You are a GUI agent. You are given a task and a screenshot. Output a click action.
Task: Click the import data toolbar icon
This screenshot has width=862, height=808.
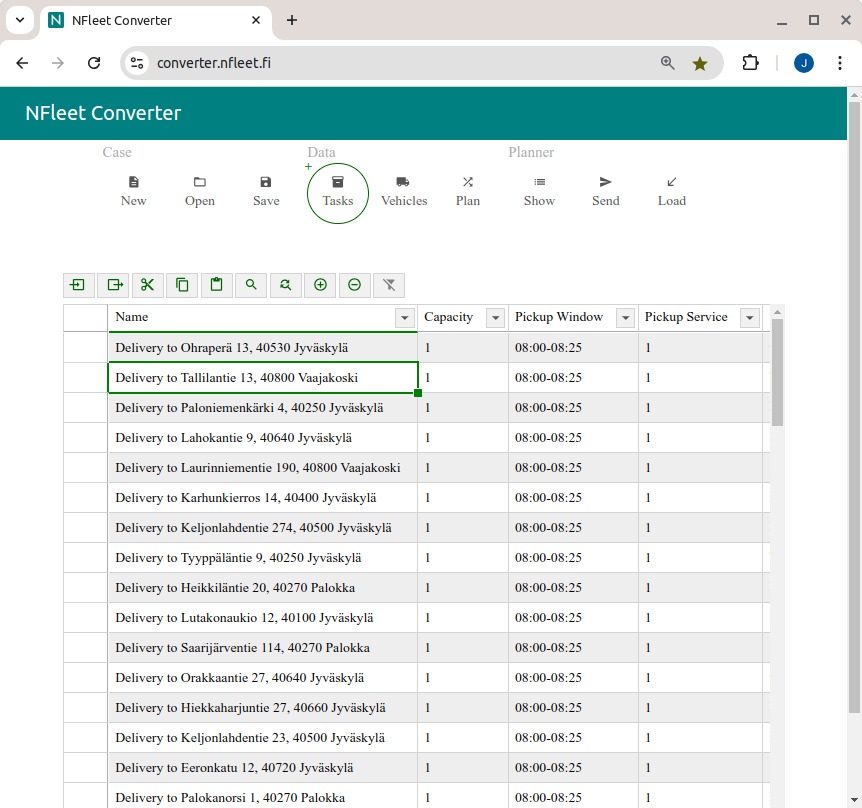79,285
